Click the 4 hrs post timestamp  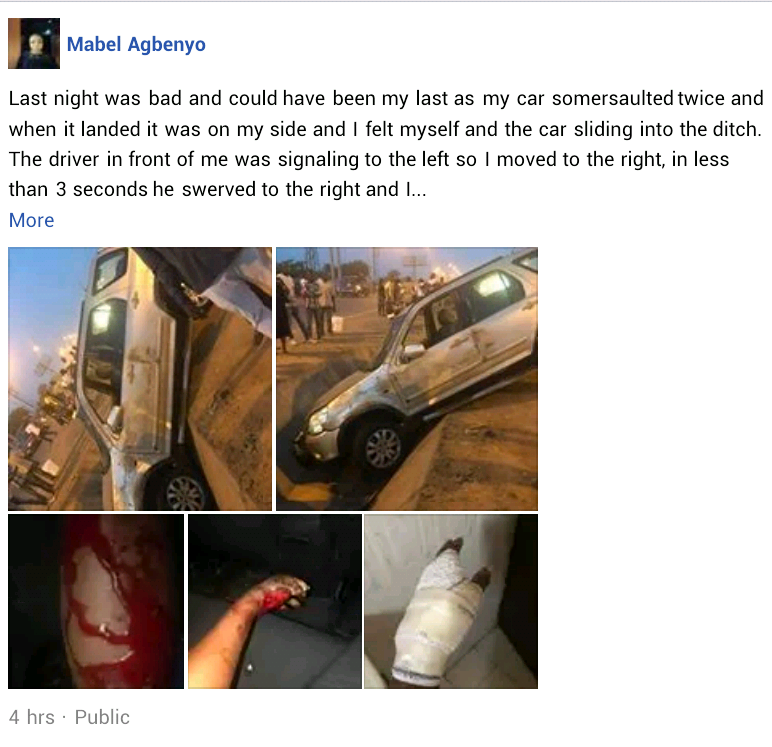pos(32,717)
